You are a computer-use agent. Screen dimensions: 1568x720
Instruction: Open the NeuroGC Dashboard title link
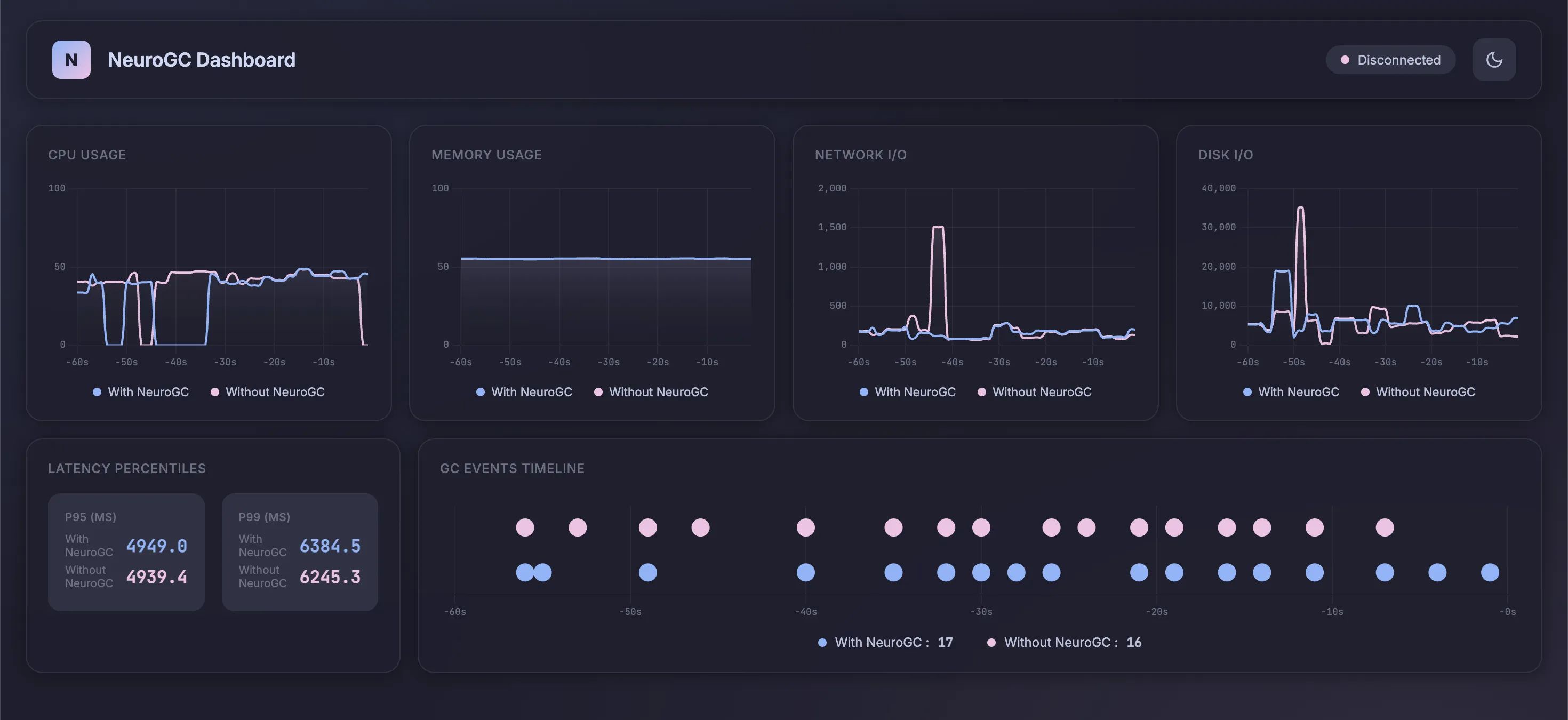[x=201, y=60]
